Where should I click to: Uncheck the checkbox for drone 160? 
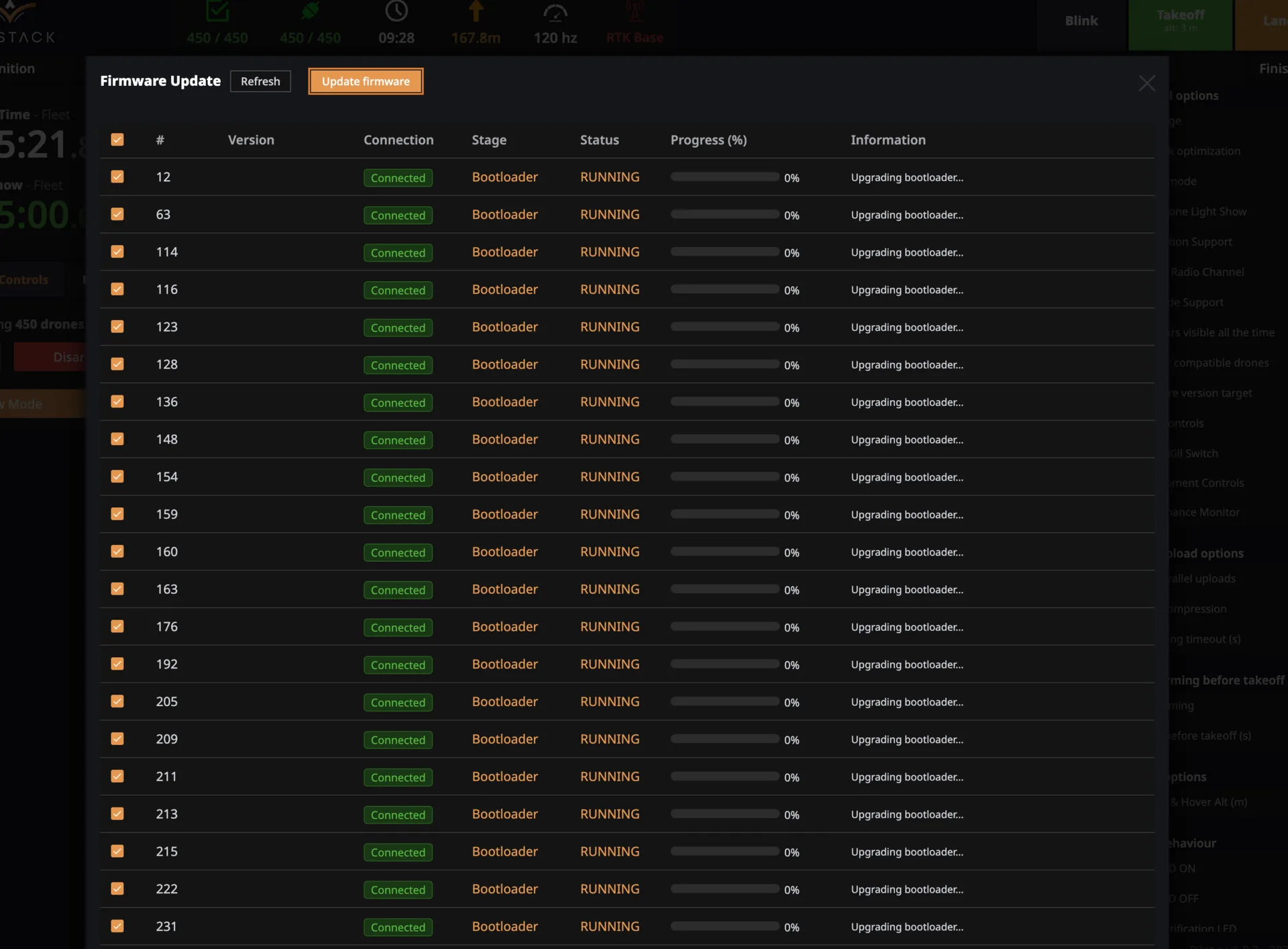pyautogui.click(x=117, y=551)
